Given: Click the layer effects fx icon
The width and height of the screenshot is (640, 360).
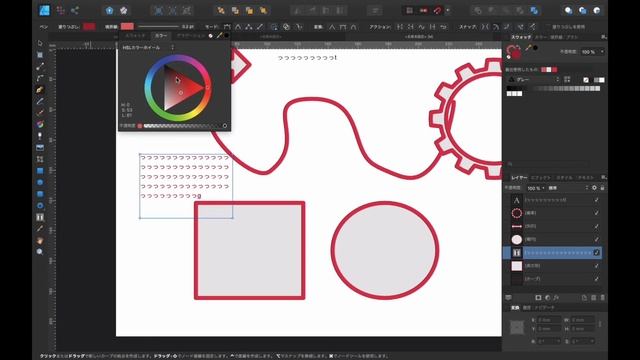Looking at the screenshot, I should pos(556,298).
